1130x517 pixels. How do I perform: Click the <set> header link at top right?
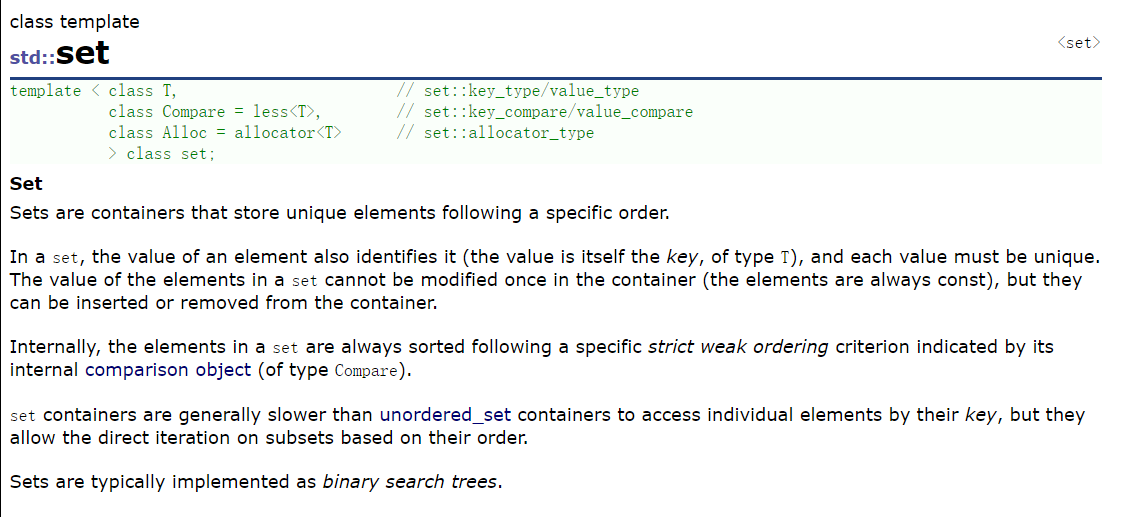pyautogui.click(x=1079, y=43)
